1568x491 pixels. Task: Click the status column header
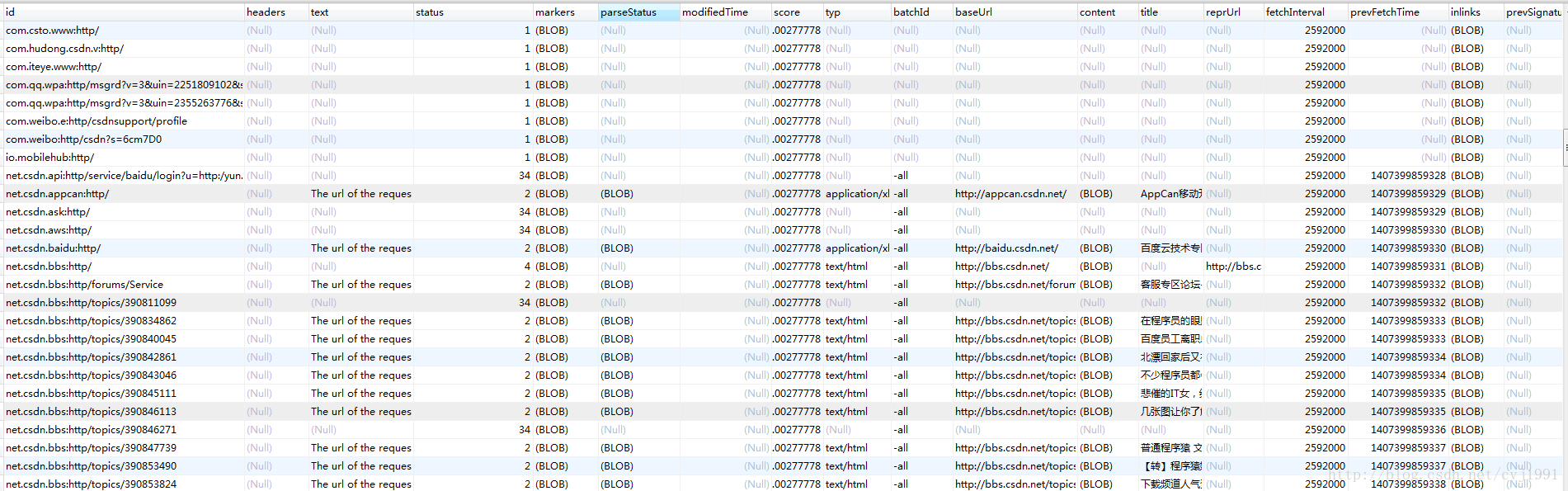click(473, 12)
